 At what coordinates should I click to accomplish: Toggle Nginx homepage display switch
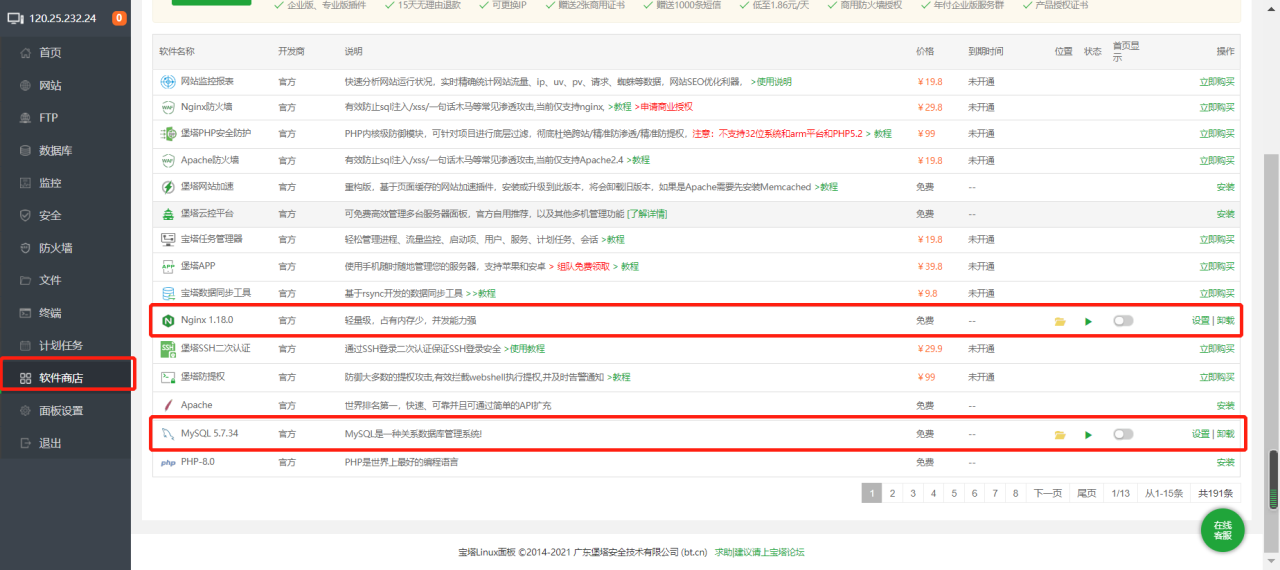[x=1123, y=321]
